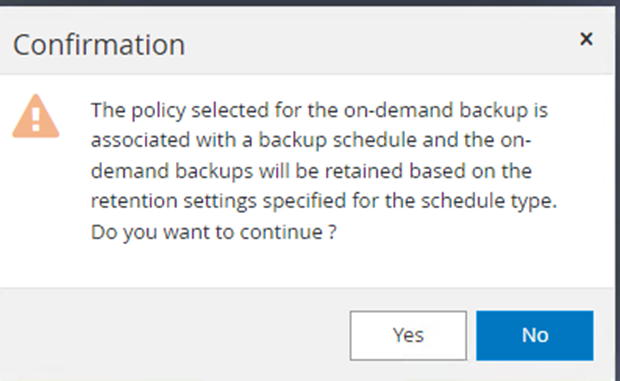
Task: Click the word "on-demand" in the first line
Action: 398,110
